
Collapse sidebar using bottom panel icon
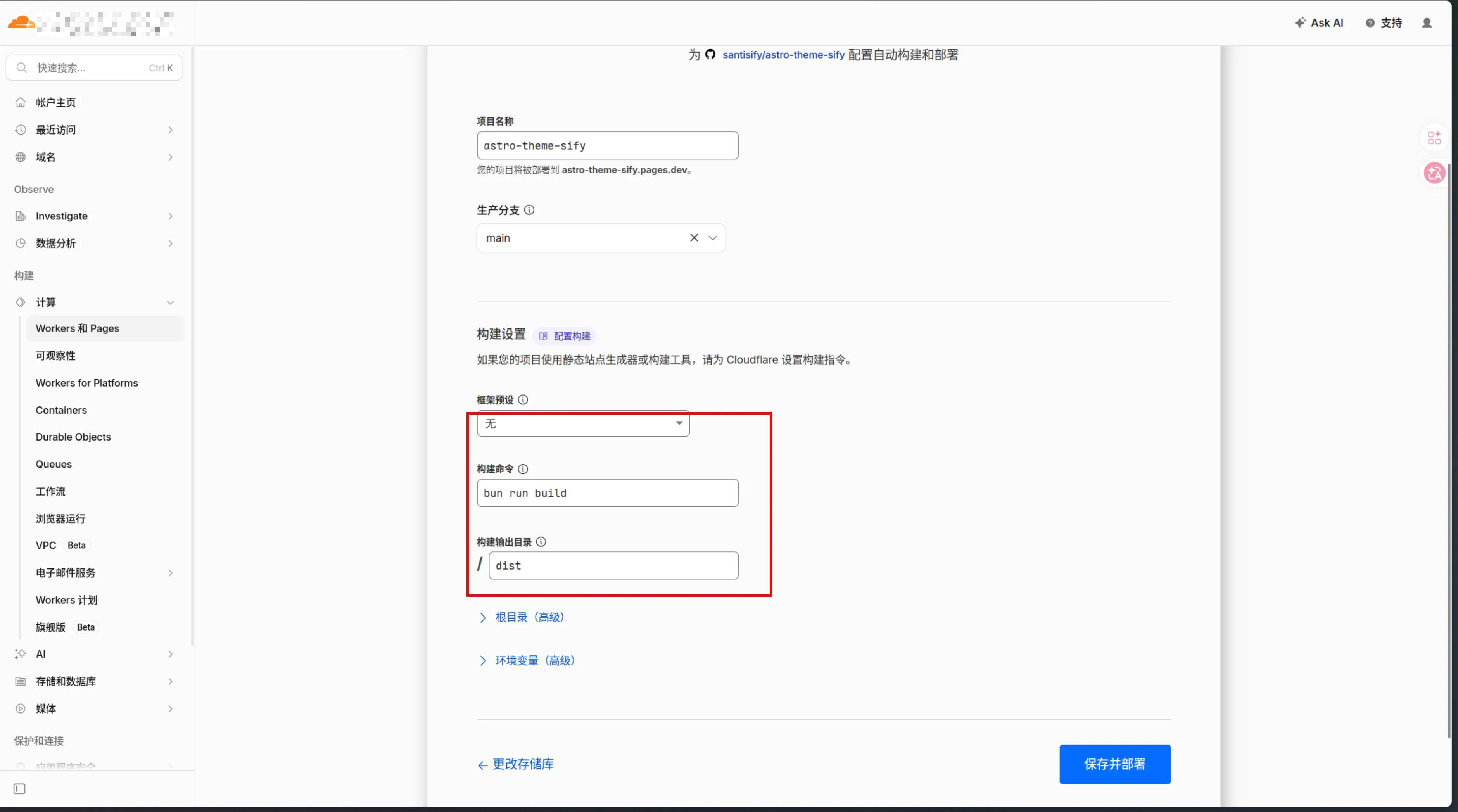pyautogui.click(x=19, y=788)
